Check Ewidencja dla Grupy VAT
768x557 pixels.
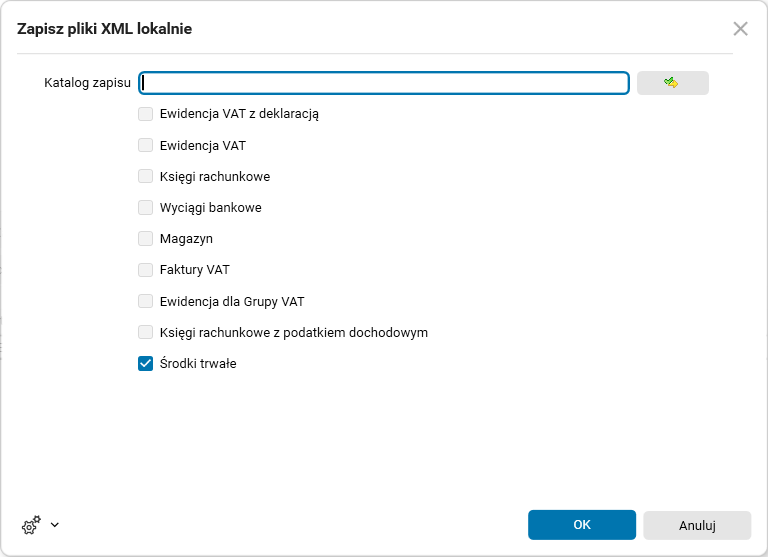tap(146, 301)
